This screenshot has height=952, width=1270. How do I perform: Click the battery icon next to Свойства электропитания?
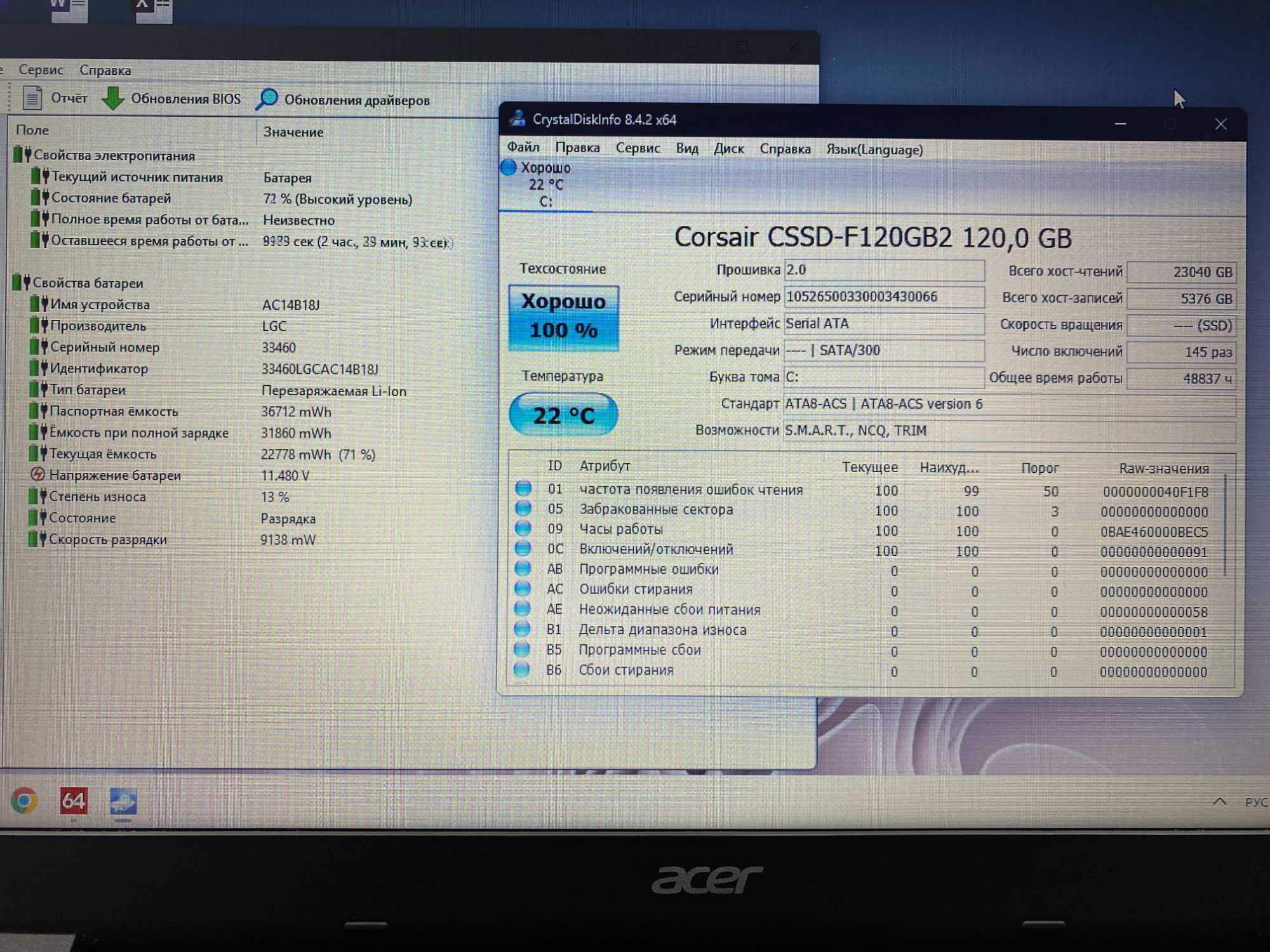tap(23, 154)
